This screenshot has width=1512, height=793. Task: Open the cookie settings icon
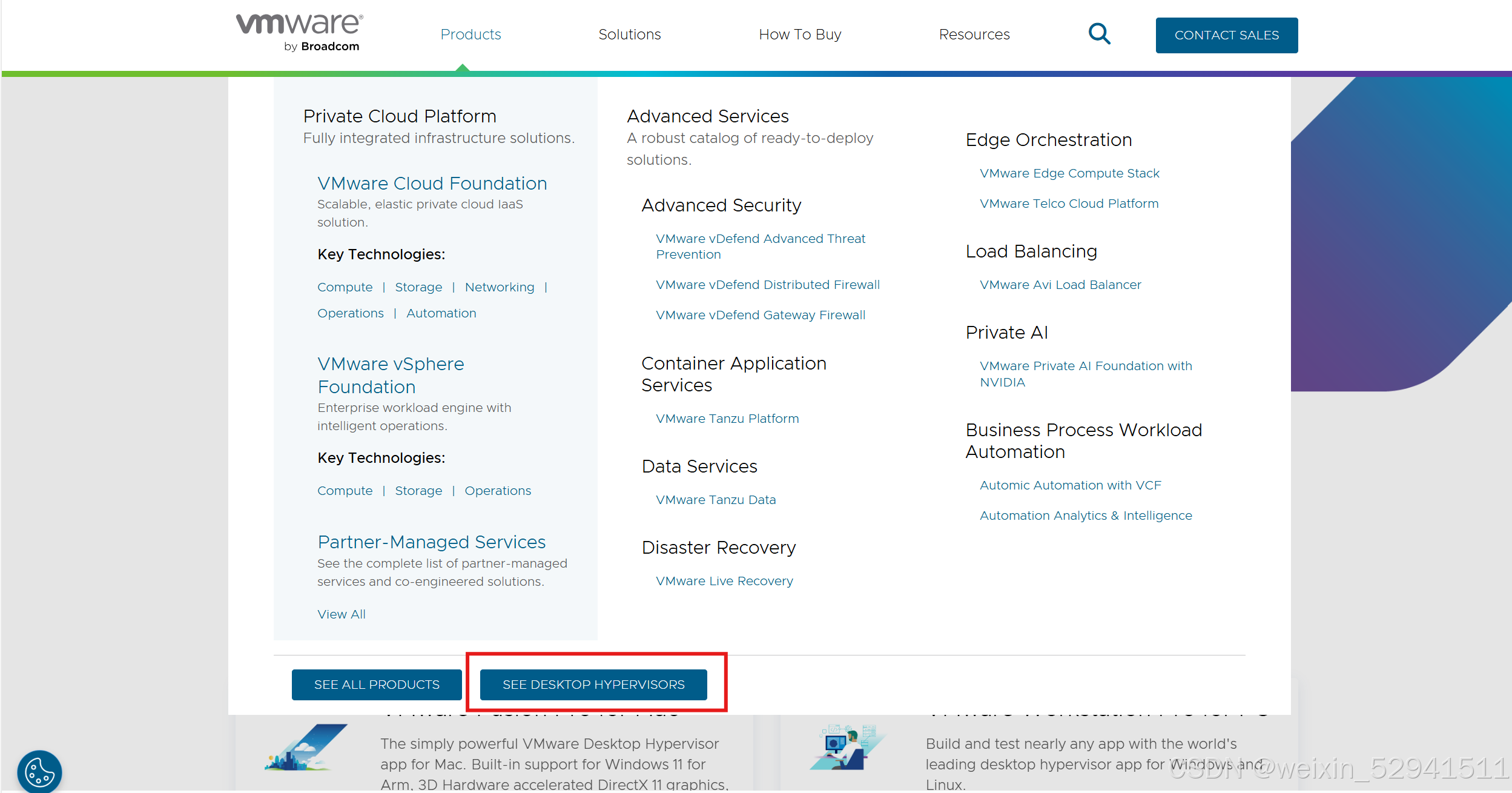(x=39, y=772)
